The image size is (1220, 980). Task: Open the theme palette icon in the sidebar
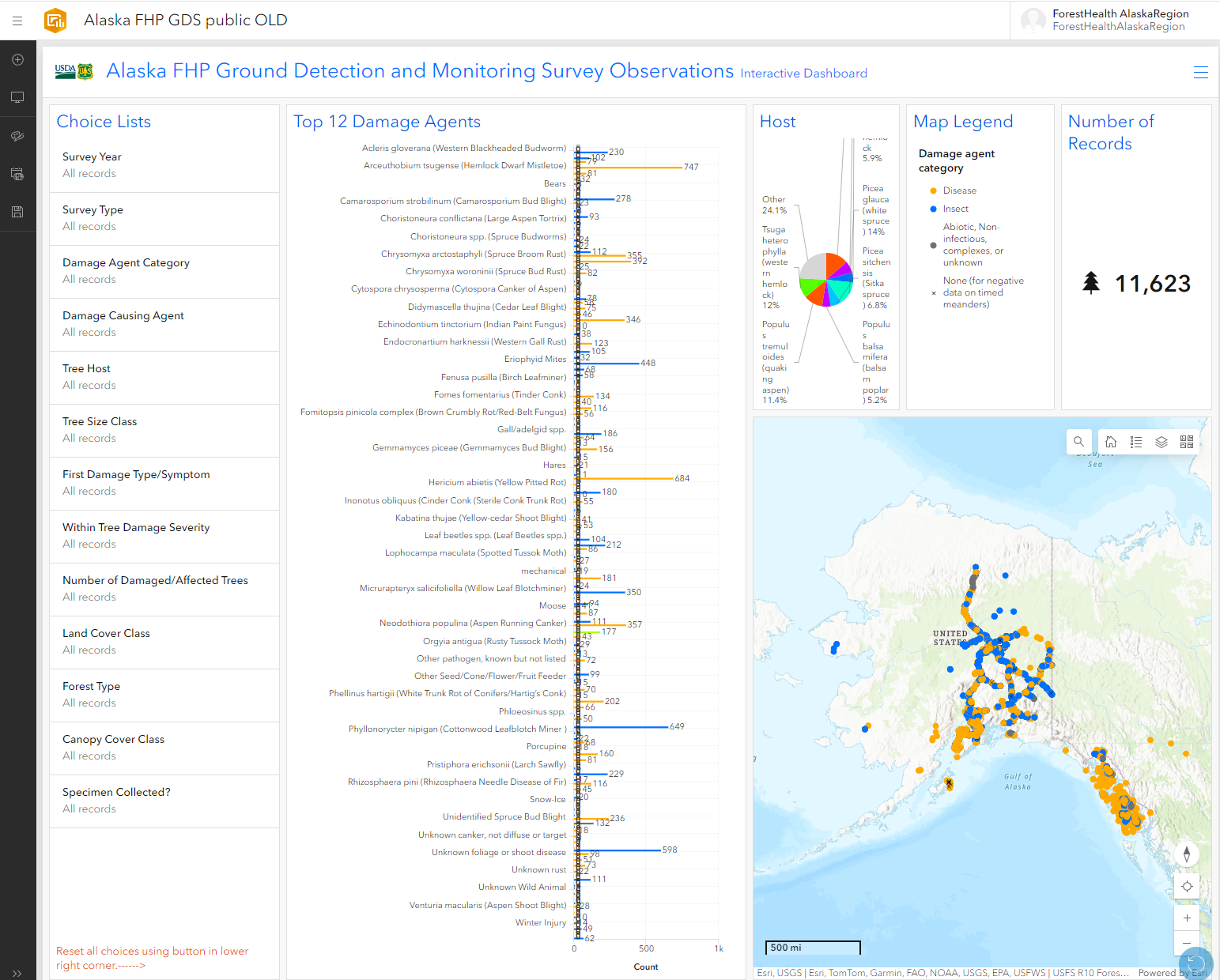click(x=17, y=135)
